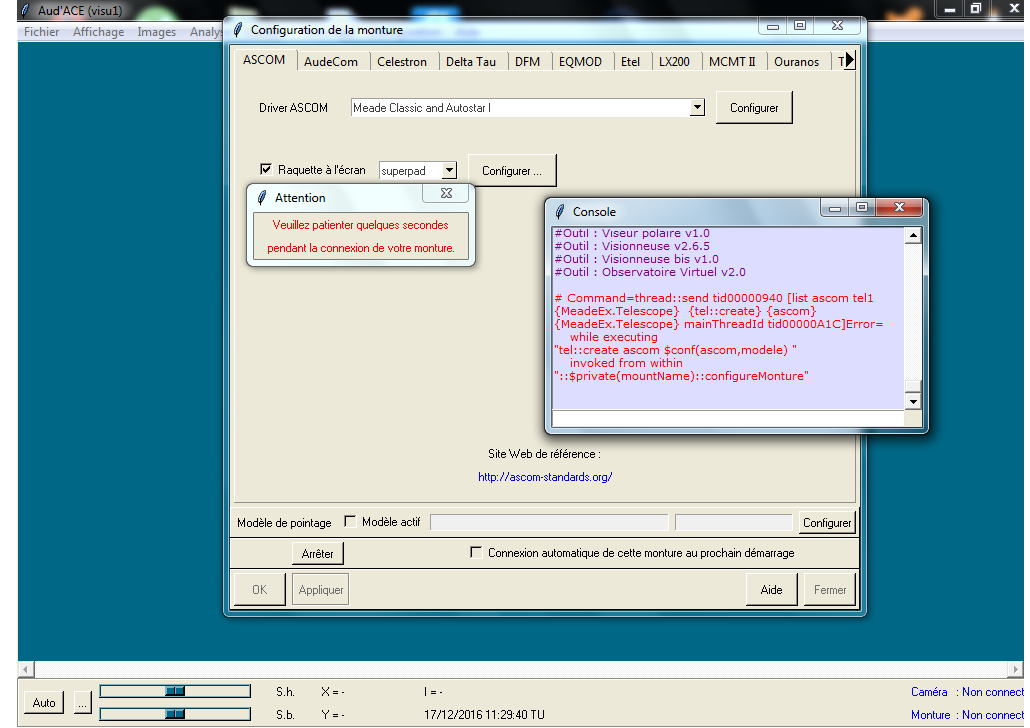
Task: Click the horizontal scrollbar left arrow
Action: tap(26, 670)
